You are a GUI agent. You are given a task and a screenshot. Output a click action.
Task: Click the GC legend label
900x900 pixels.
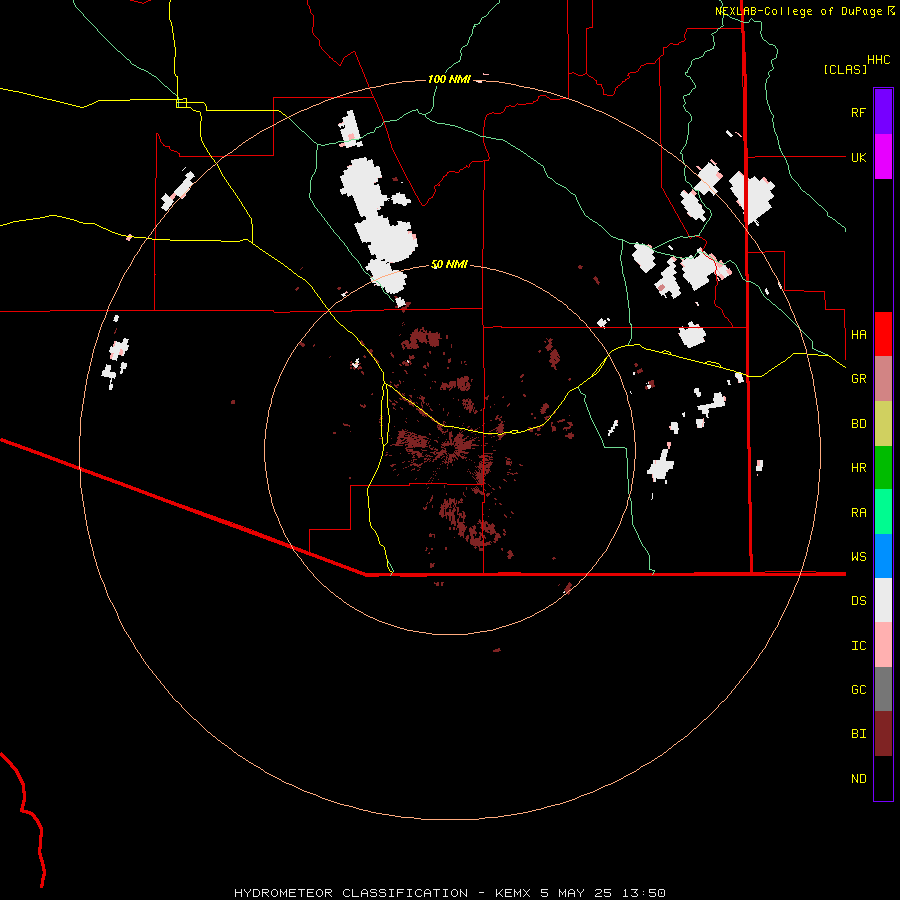point(858,690)
